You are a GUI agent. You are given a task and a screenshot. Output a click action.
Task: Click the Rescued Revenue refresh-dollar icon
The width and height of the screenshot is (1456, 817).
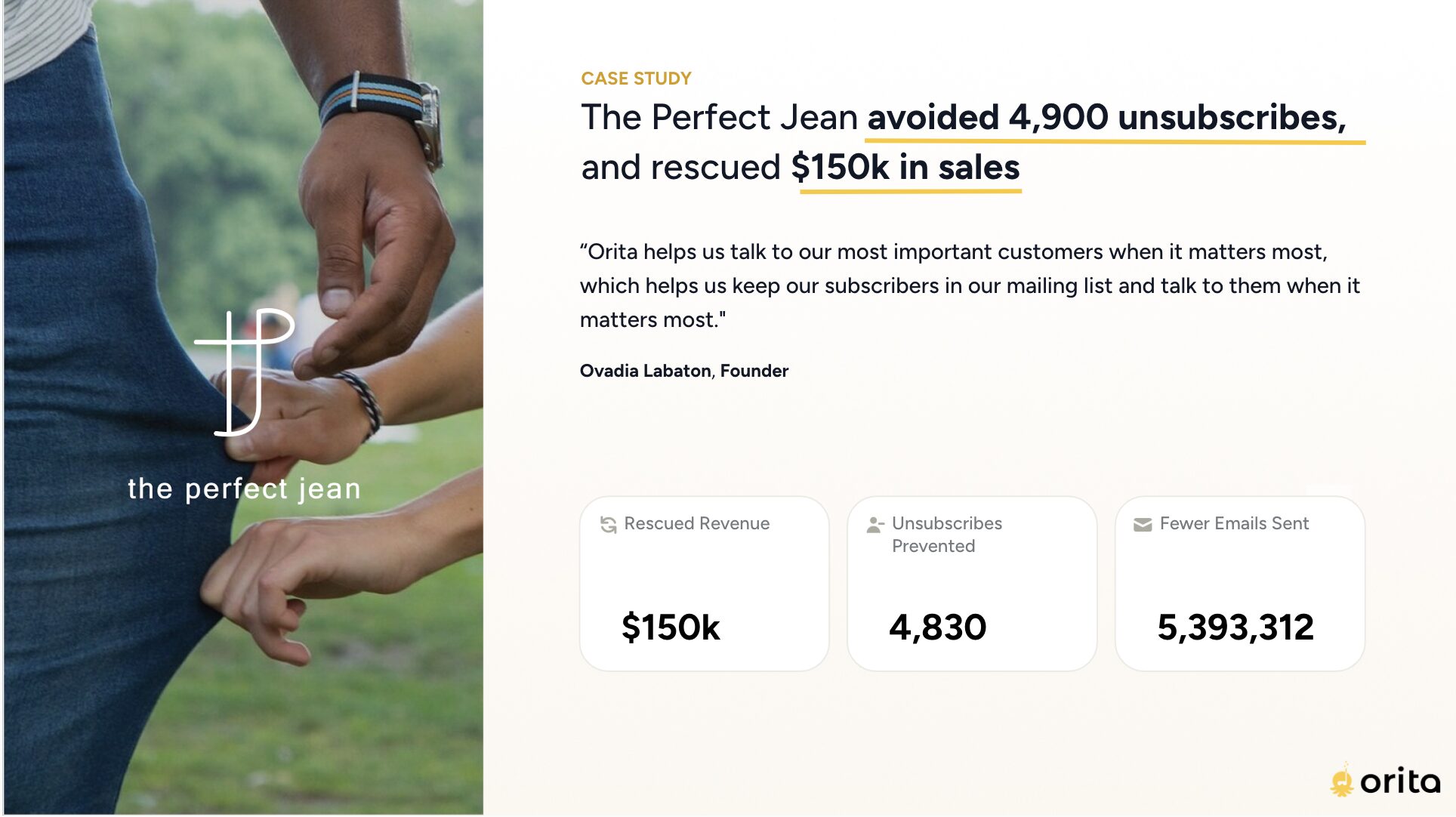tap(608, 525)
